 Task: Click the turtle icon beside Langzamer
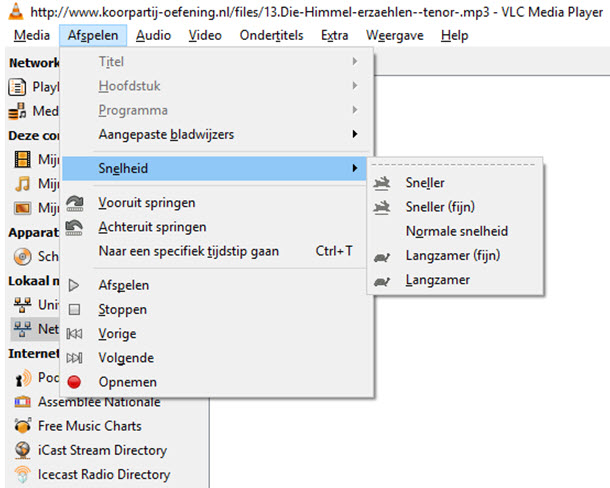point(382,281)
